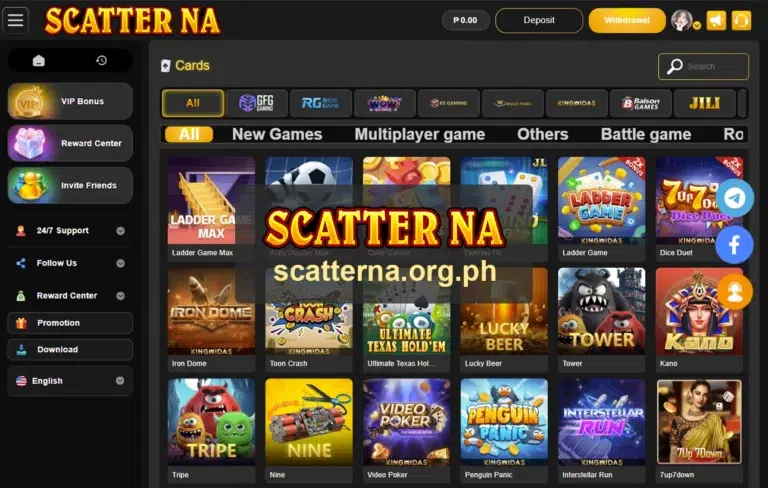Click the Search input field
The height and width of the screenshot is (488, 768).
point(703,66)
